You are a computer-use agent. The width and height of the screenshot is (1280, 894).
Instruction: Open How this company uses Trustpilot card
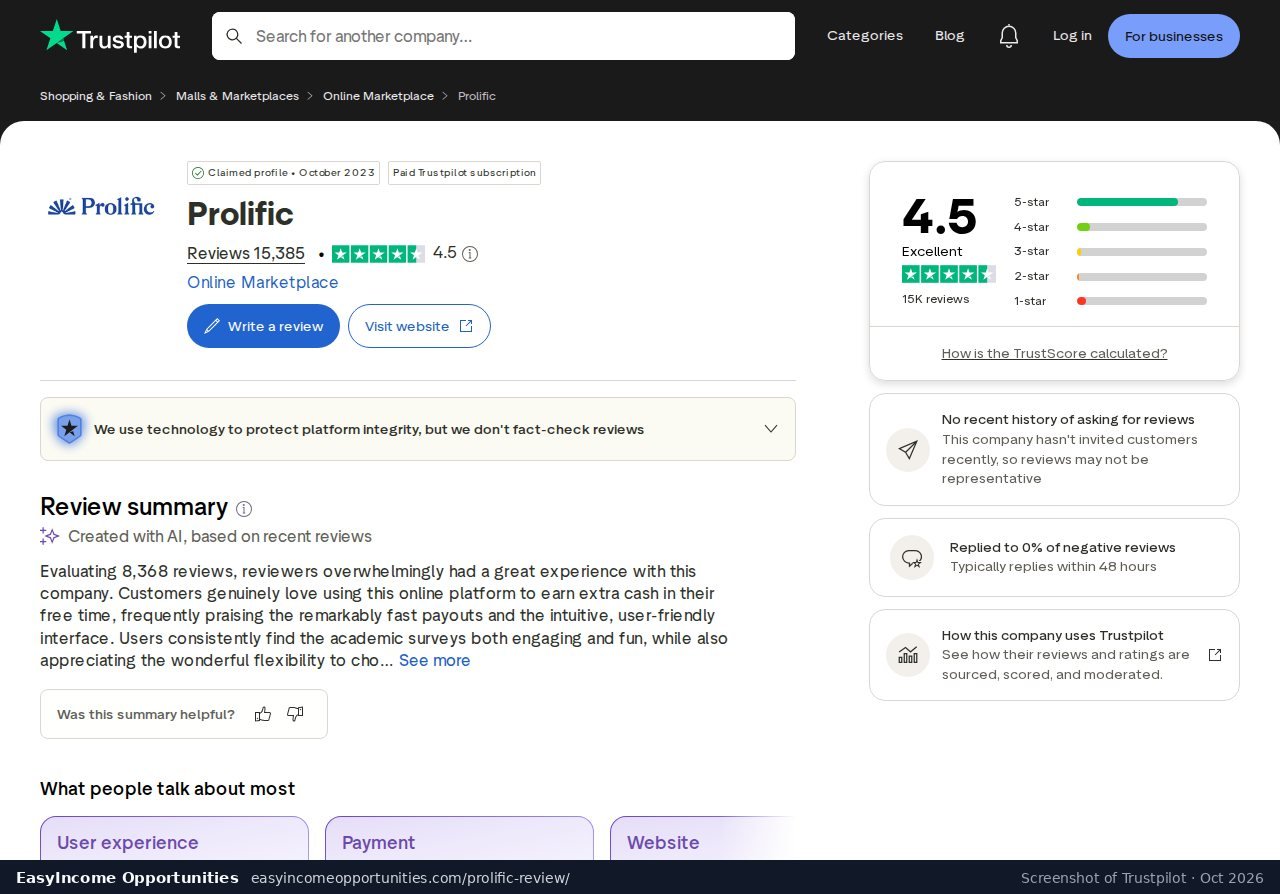click(1054, 655)
